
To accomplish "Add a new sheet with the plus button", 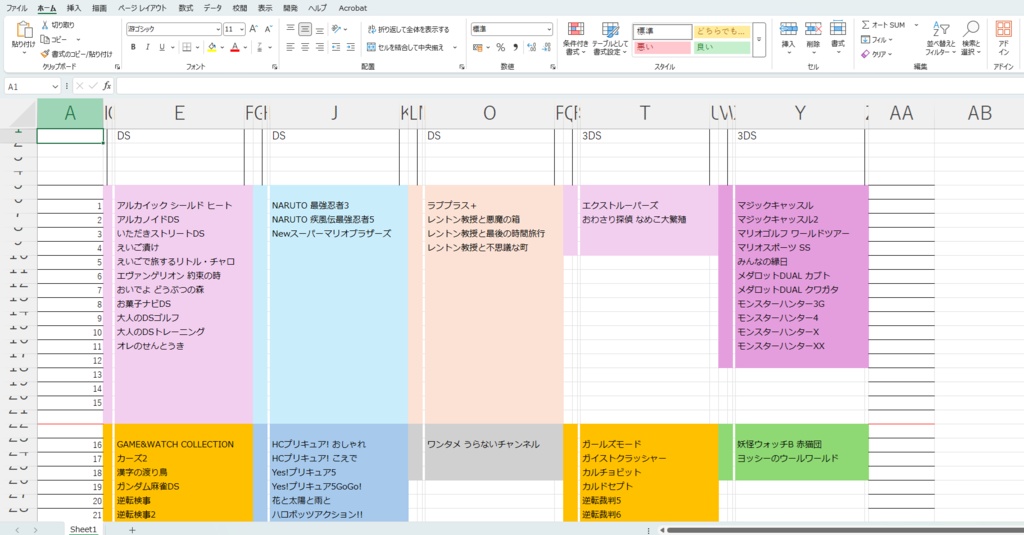I will click(132, 530).
